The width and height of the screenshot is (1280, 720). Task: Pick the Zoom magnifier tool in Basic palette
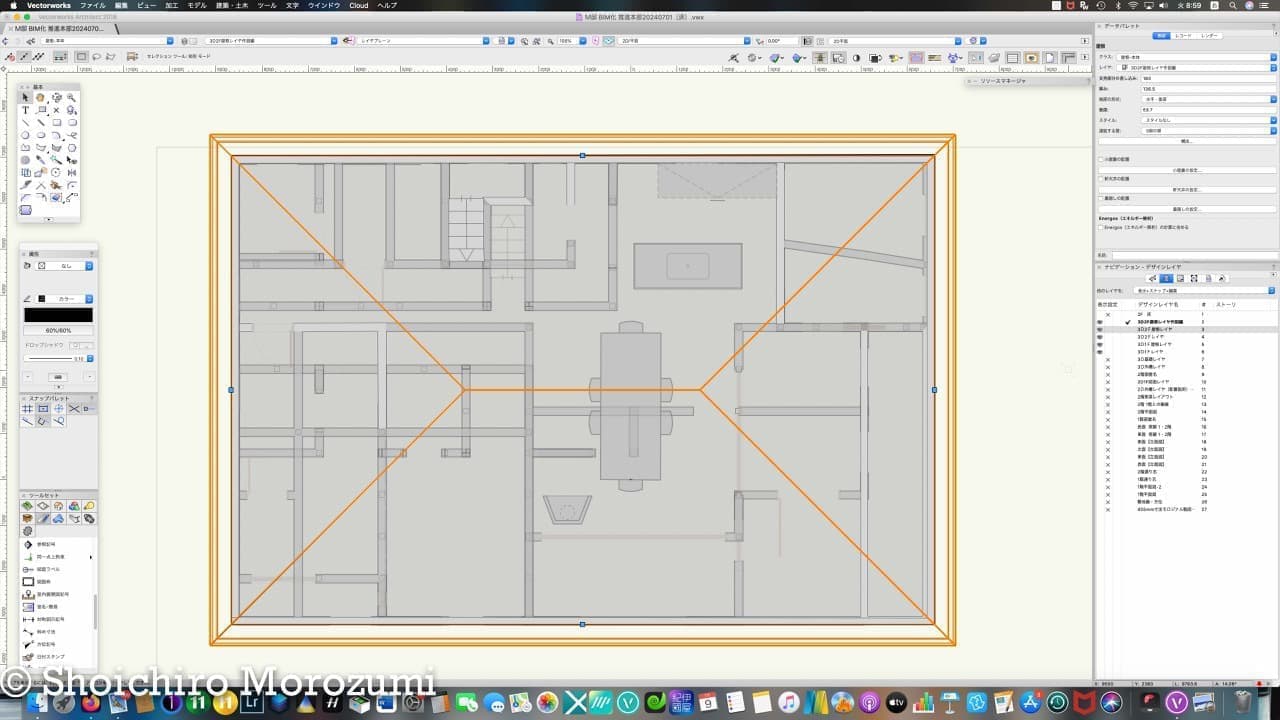click(x=72, y=97)
